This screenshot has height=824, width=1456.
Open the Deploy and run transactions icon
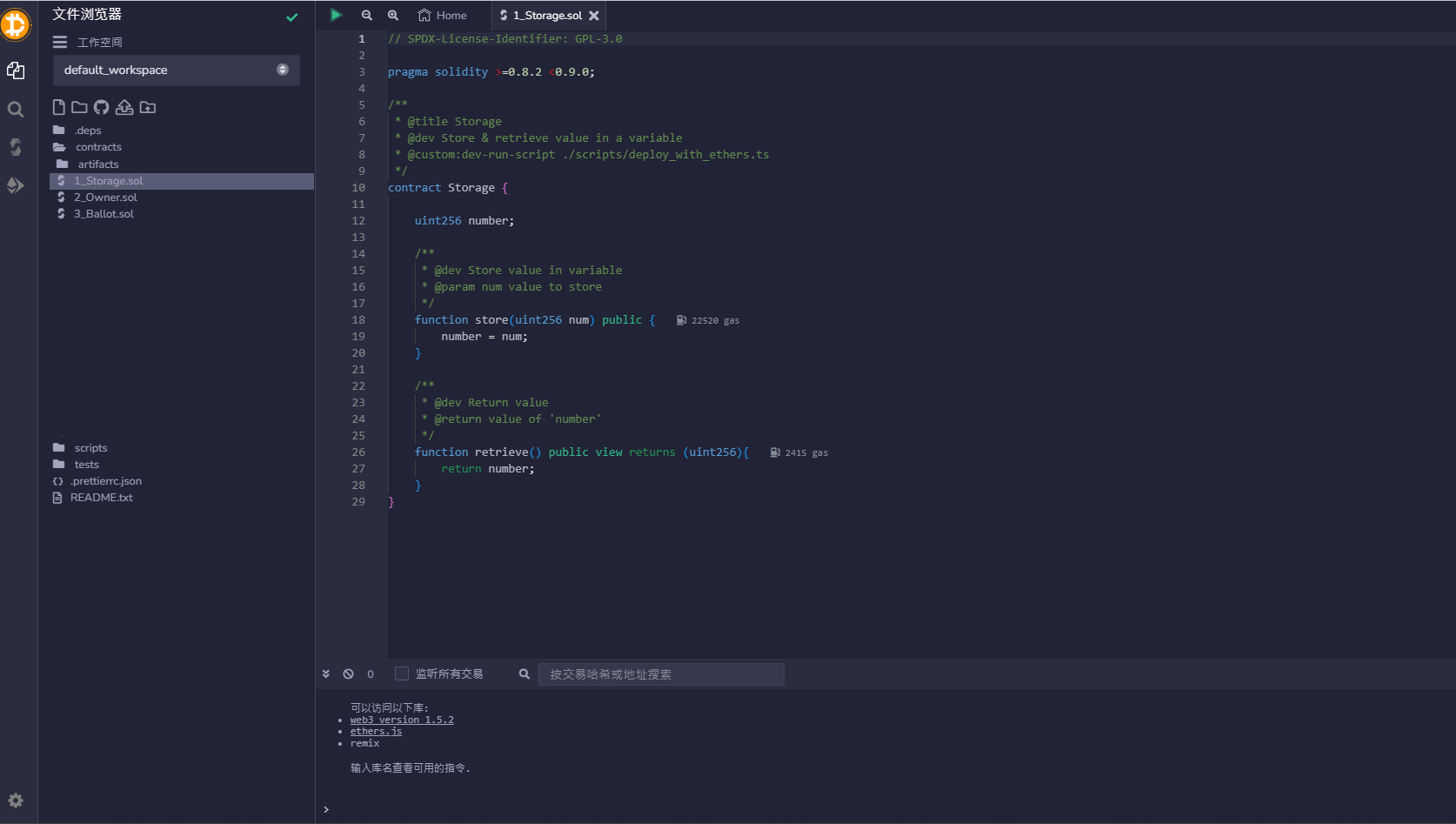[16, 185]
